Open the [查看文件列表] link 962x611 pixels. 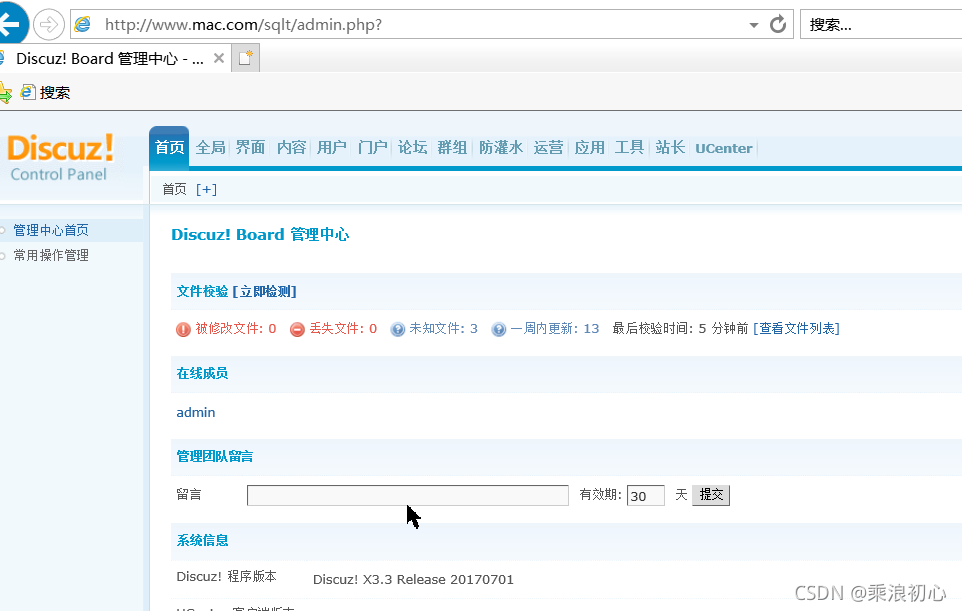click(x=796, y=328)
